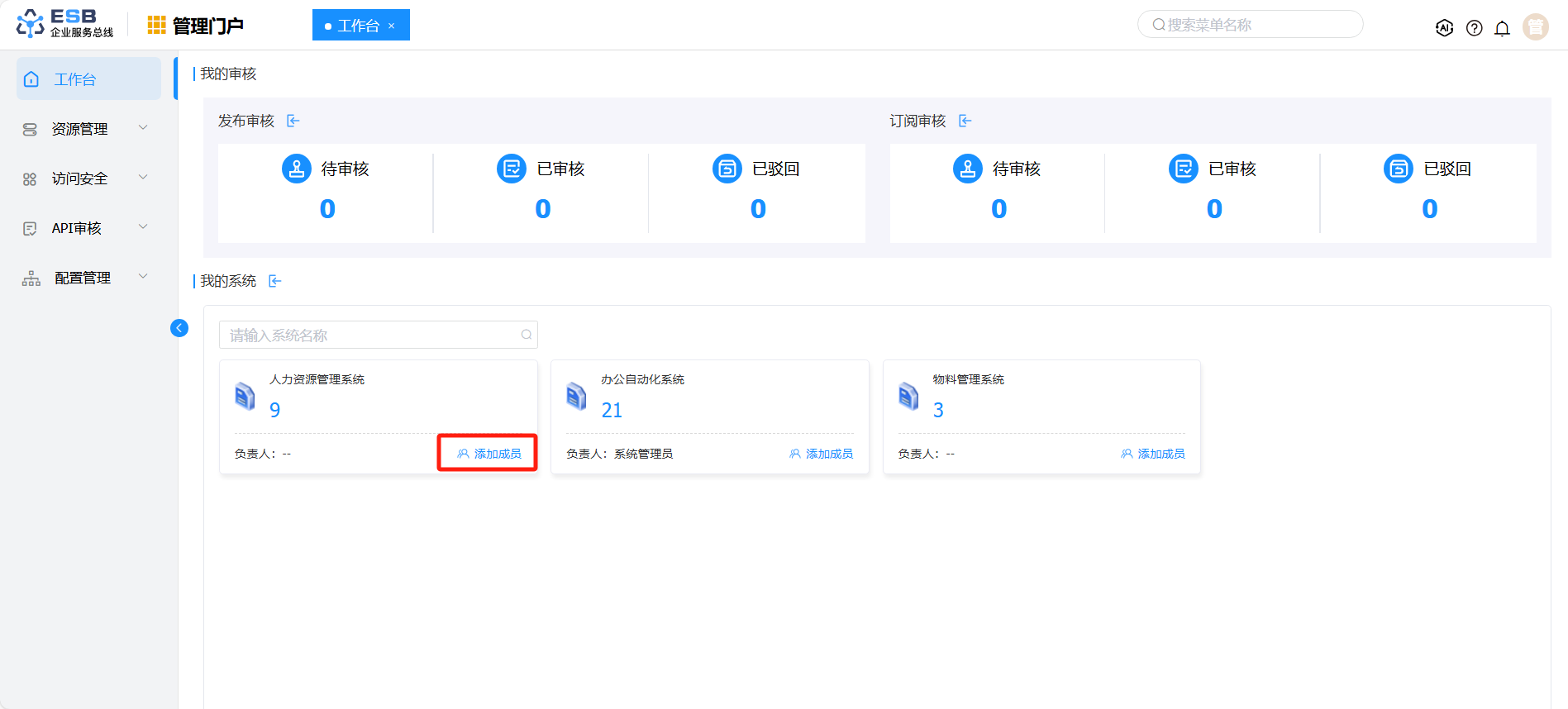The image size is (1568, 709).
Task: Click the AI assistant icon in header
Action: click(x=1444, y=28)
